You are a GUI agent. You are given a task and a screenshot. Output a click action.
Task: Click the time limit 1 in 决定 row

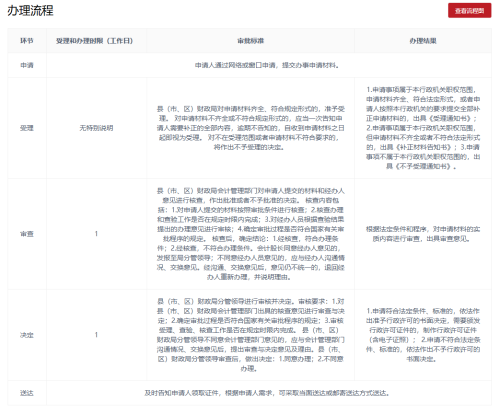point(96,335)
